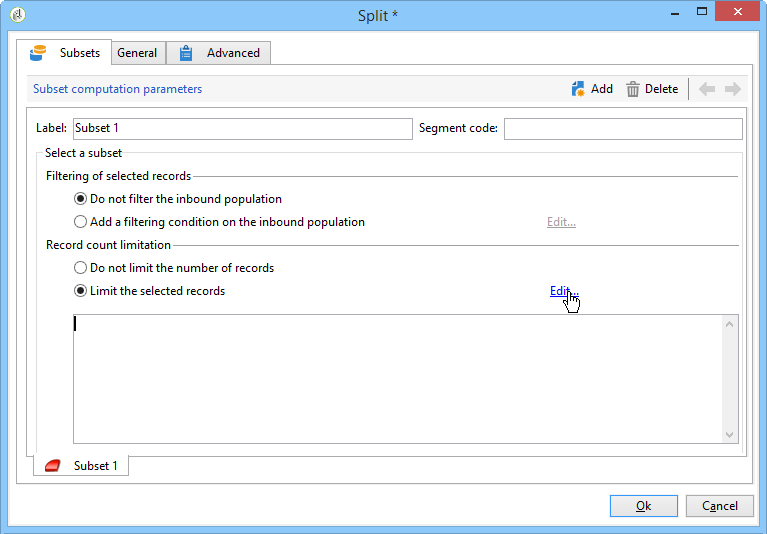Click the Record count limitation heading

(108, 245)
